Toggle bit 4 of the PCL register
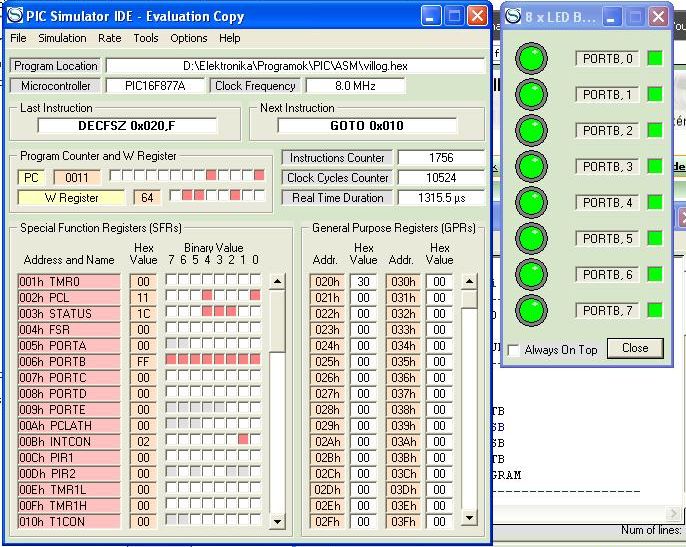 (207, 296)
